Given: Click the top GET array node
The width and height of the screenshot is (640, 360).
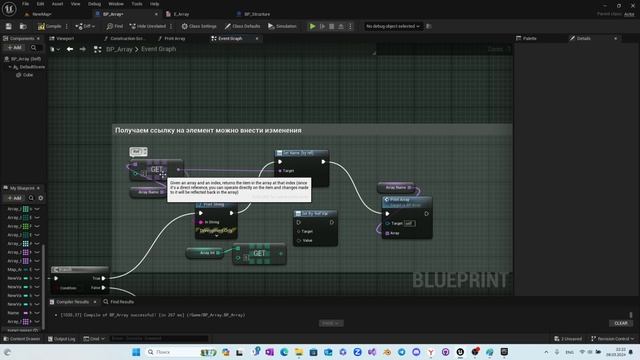Looking at the screenshot, I should pos(156,170).
